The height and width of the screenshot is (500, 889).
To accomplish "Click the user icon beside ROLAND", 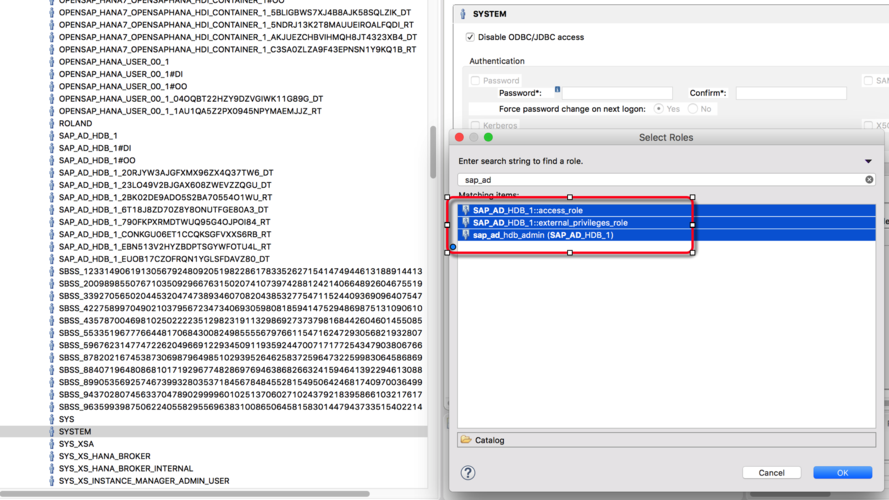I will [x=52, y=123].
